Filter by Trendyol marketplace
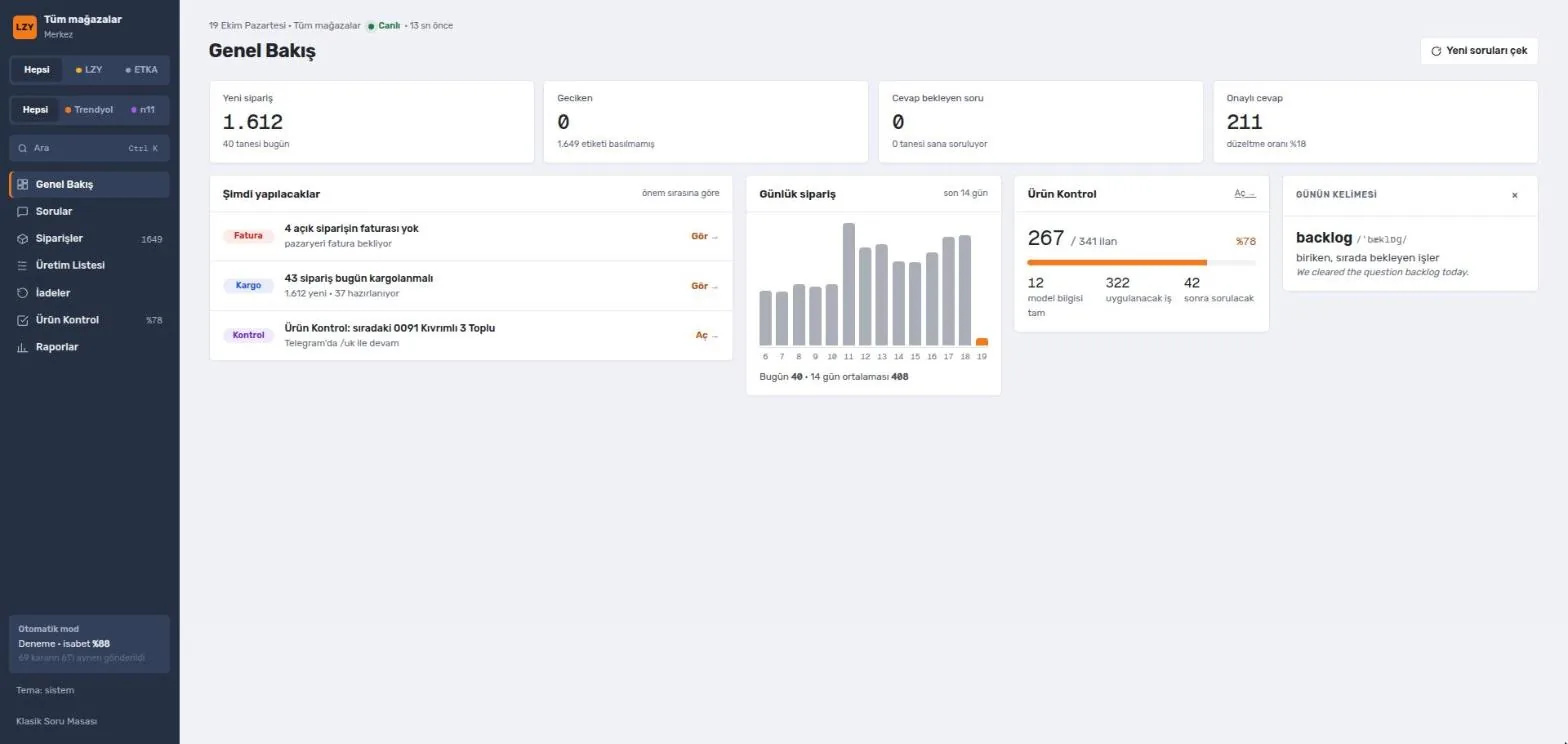This screenshot has width=1568, height=744. coord(89,110)
